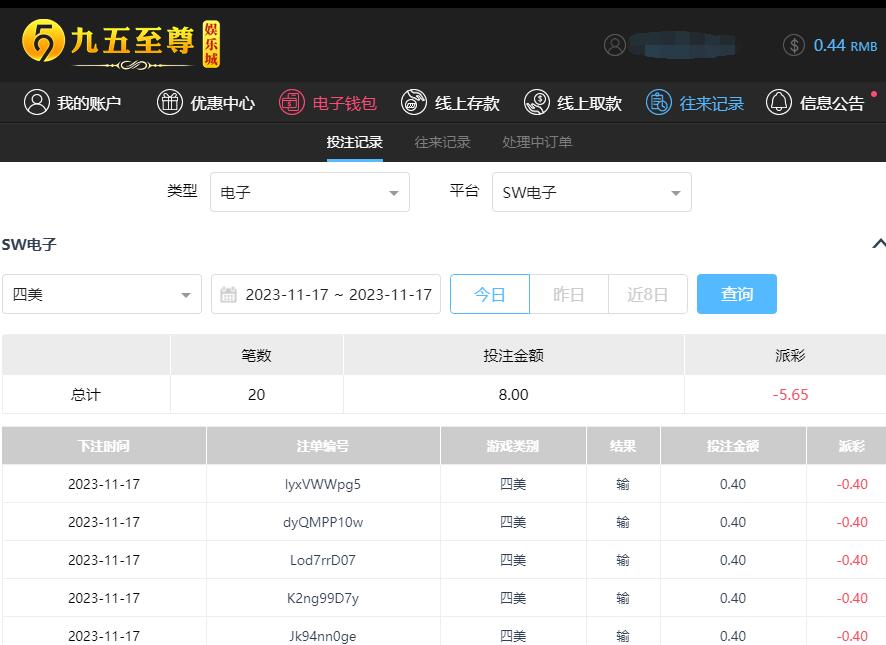Click the 结果 column header
The height and width of the screenshot is (645, 886).
click(x=623, y=446)
